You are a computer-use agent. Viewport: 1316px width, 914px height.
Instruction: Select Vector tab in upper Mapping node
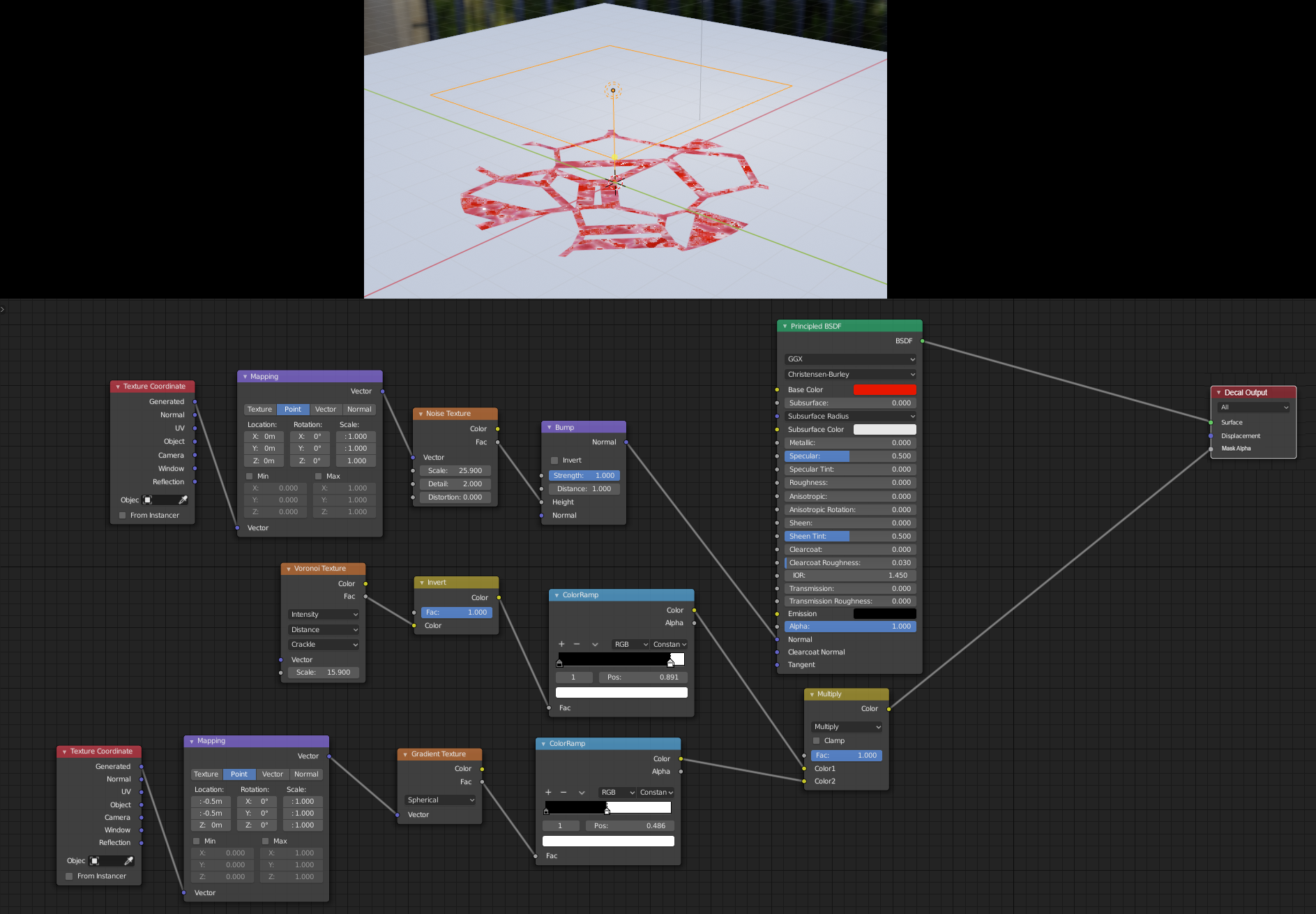[326, 410]
